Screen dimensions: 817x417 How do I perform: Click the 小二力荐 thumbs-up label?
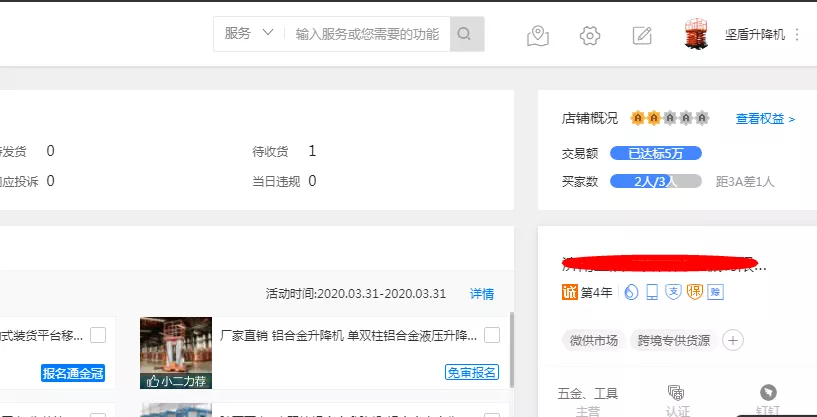coord(176,381)
